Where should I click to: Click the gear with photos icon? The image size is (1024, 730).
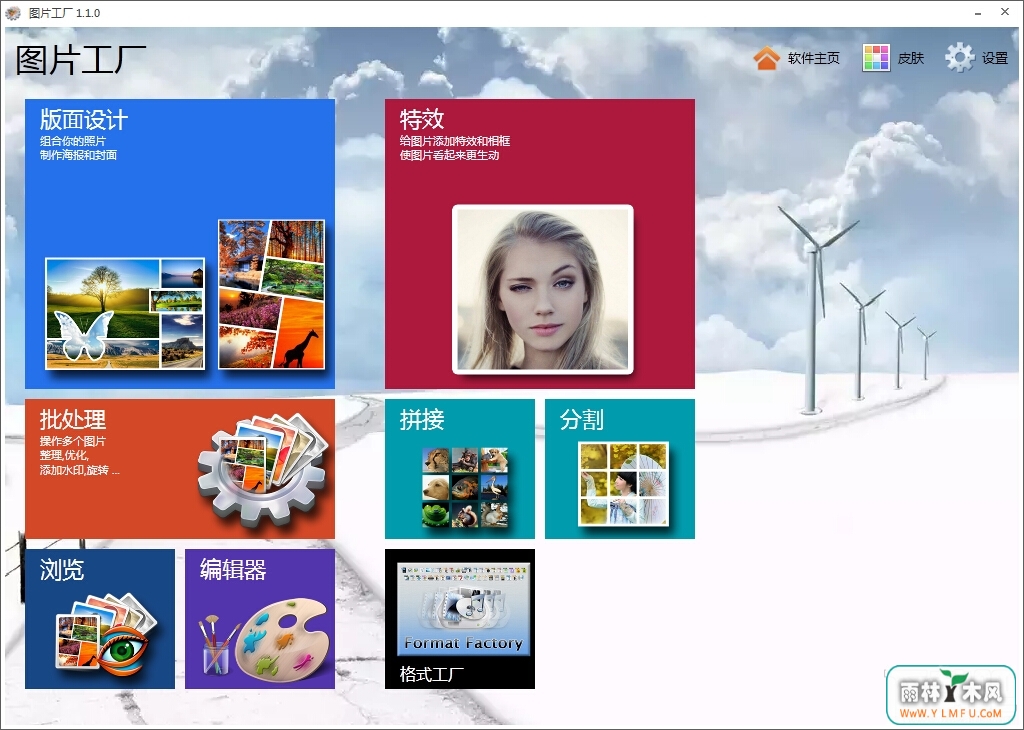tap(263, 468)
